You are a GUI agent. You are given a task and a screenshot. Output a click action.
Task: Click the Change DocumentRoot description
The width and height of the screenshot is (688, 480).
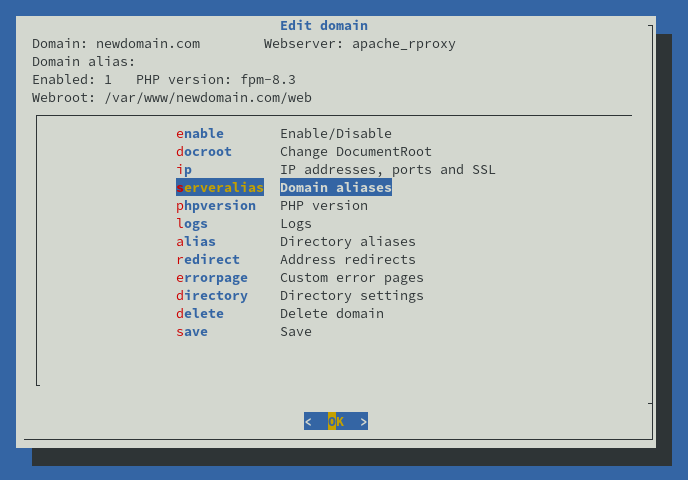(356, 151)
